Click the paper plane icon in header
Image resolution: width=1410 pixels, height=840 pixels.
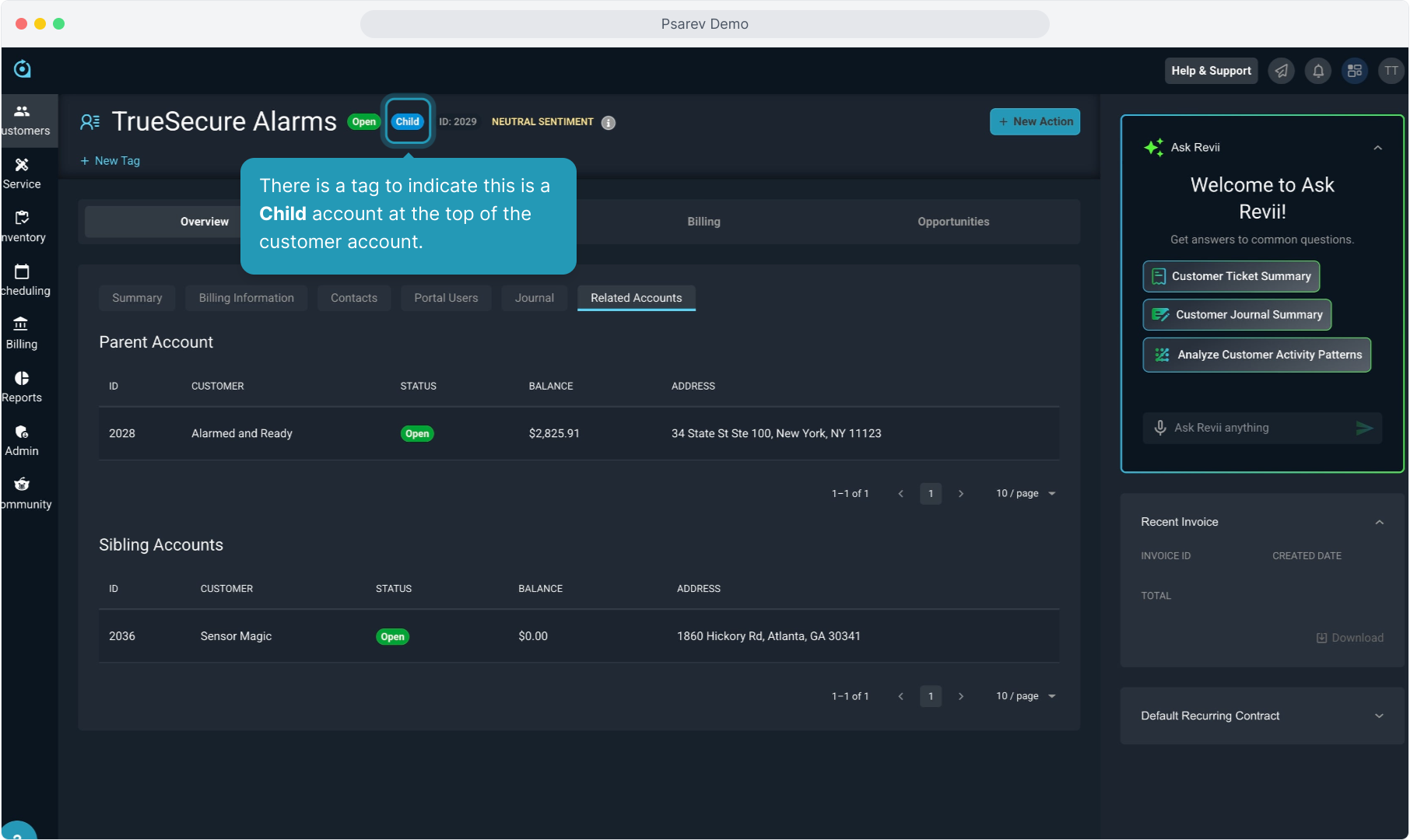click(1281, 71)
